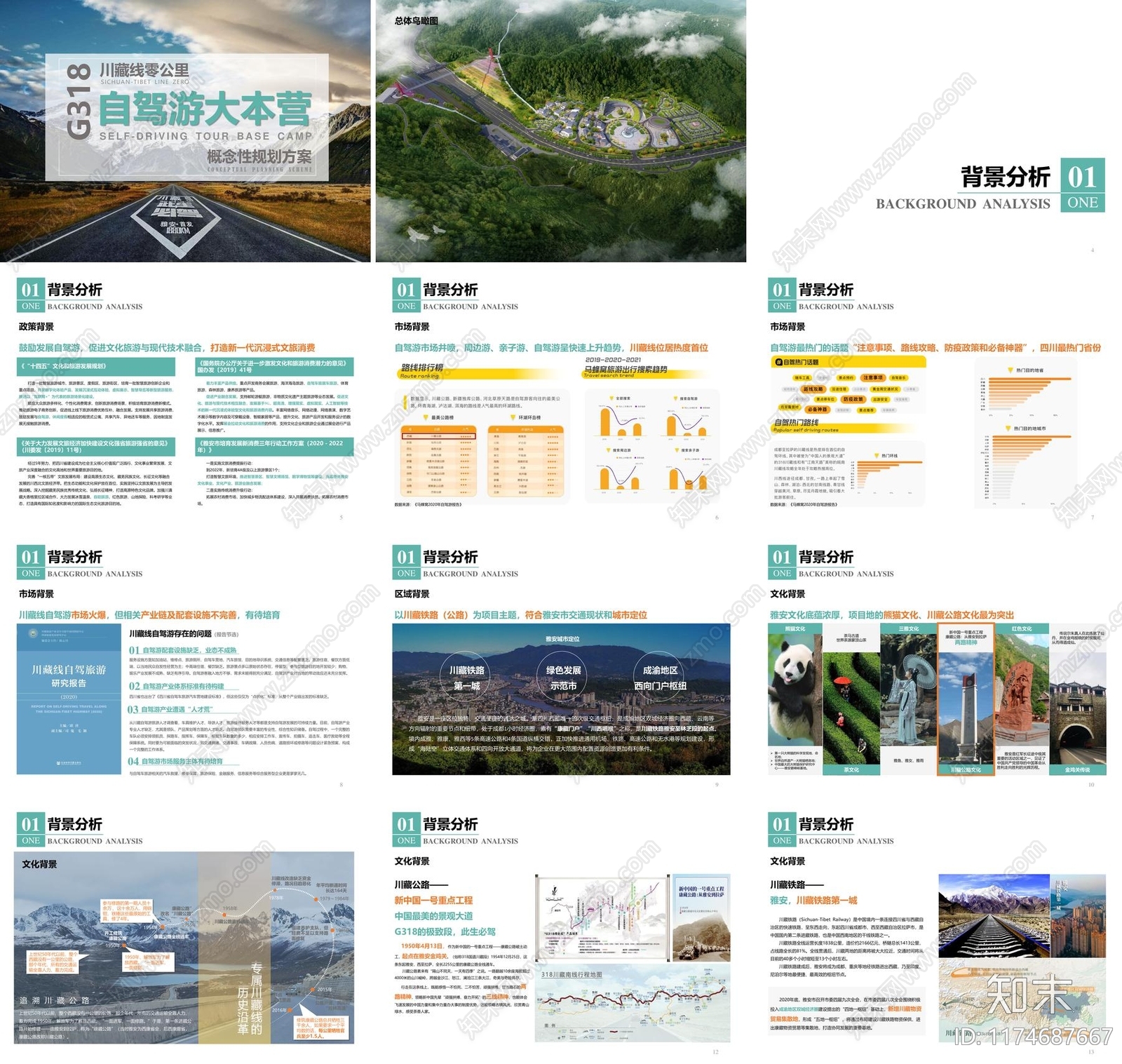Click the 《"十四五"文化和旅游发展规划》 green box
This screenshot has width=1122, height=1064.
click(x=96, y=366)
